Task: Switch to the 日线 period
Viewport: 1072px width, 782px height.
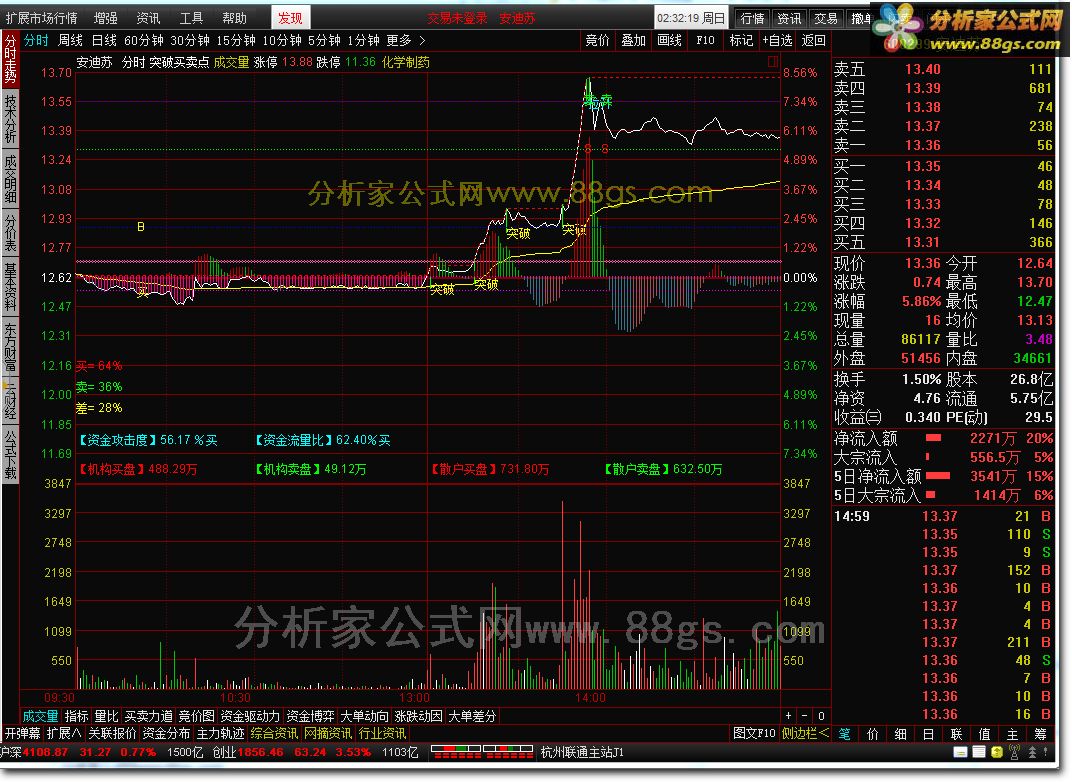Action: pyautogui.click(x=104, y=40)
